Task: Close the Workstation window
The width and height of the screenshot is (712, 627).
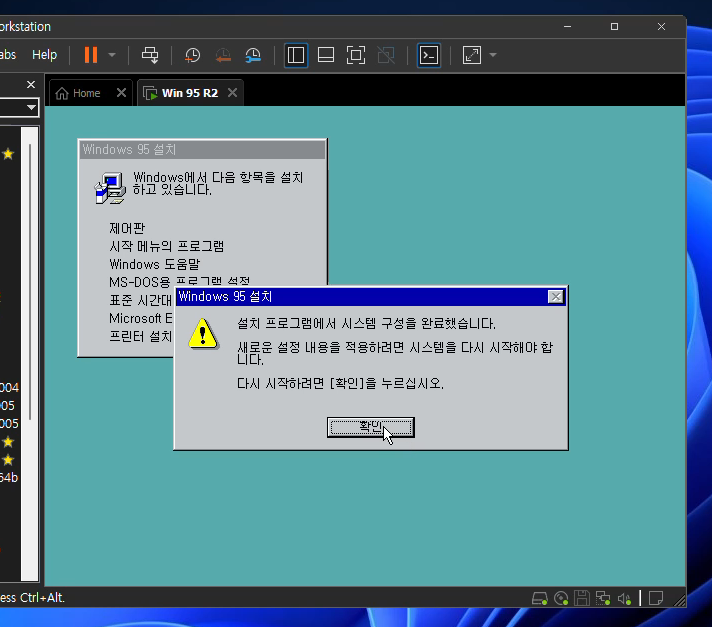Action: 661,27
